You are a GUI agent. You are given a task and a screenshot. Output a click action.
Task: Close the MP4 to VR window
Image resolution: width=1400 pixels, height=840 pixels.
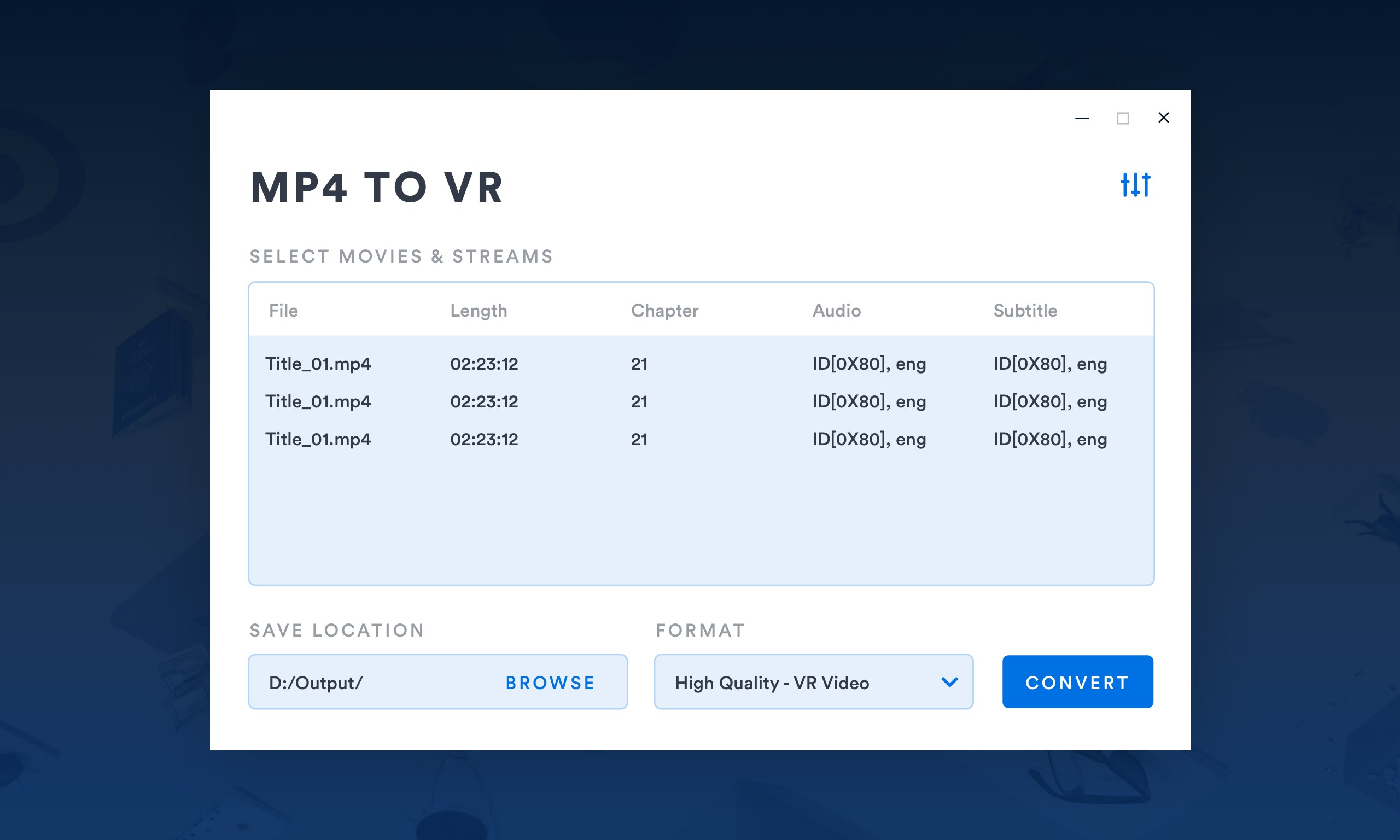pos(1163,118)
